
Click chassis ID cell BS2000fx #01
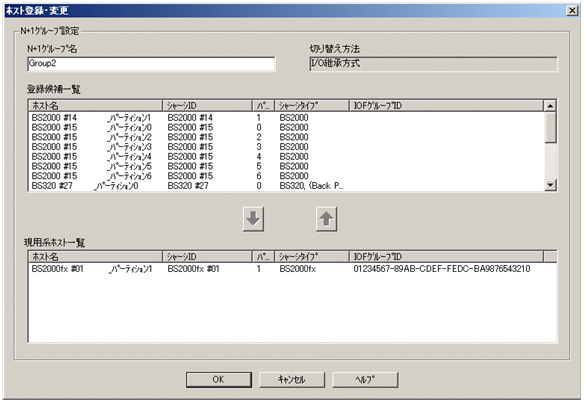(x=193, y=269)
